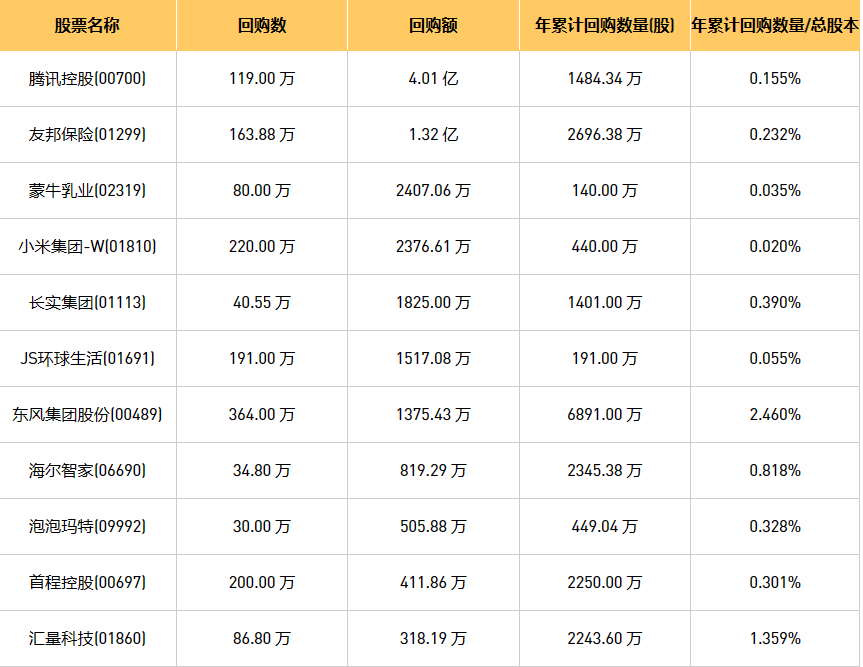This screenshot has height=667, width=863.
Task: Select the 163.88 万 buyback count cell
Action: pyautogui.click(x=262, y=134)
